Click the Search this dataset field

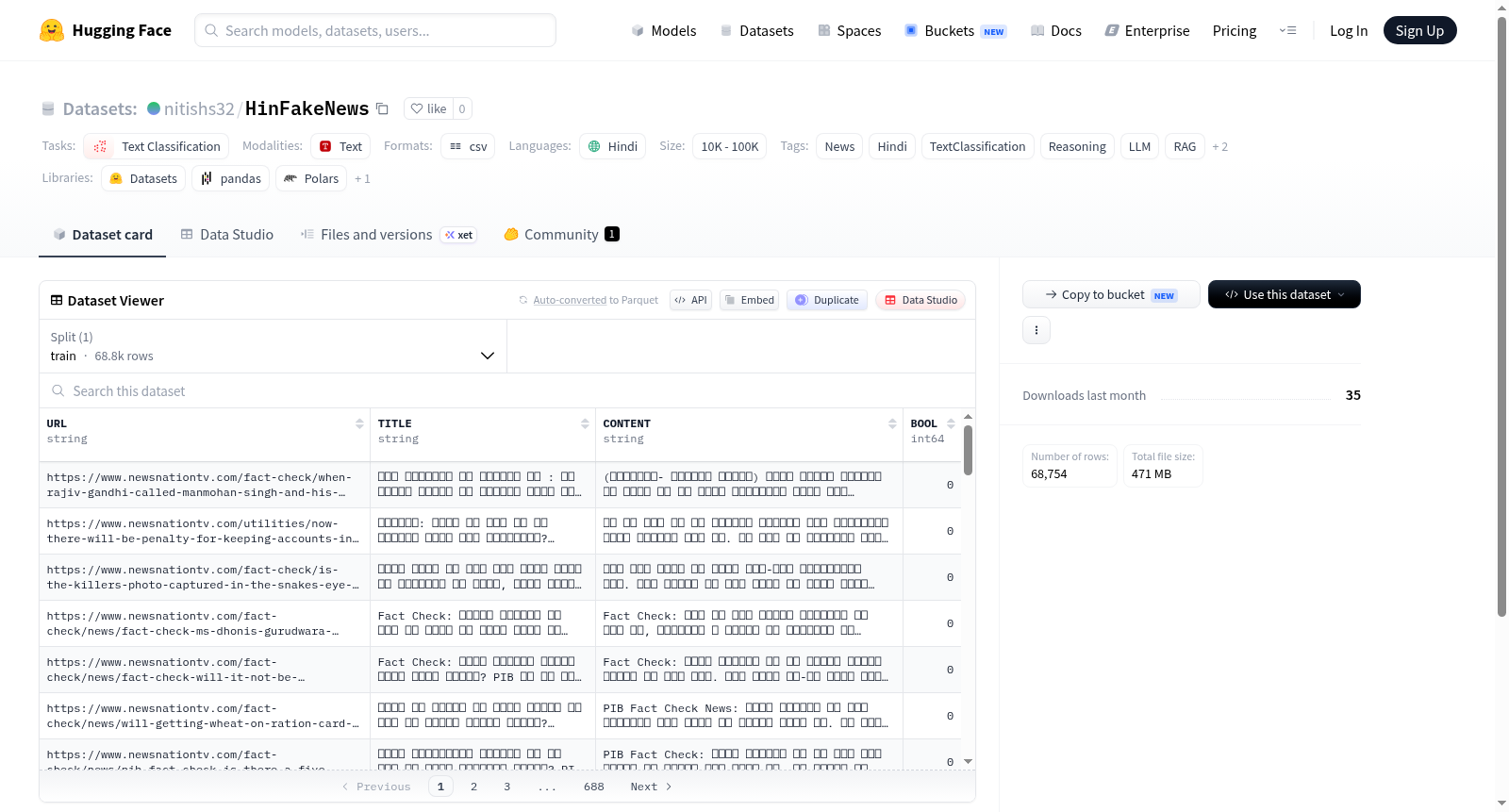tap(507, 390)
